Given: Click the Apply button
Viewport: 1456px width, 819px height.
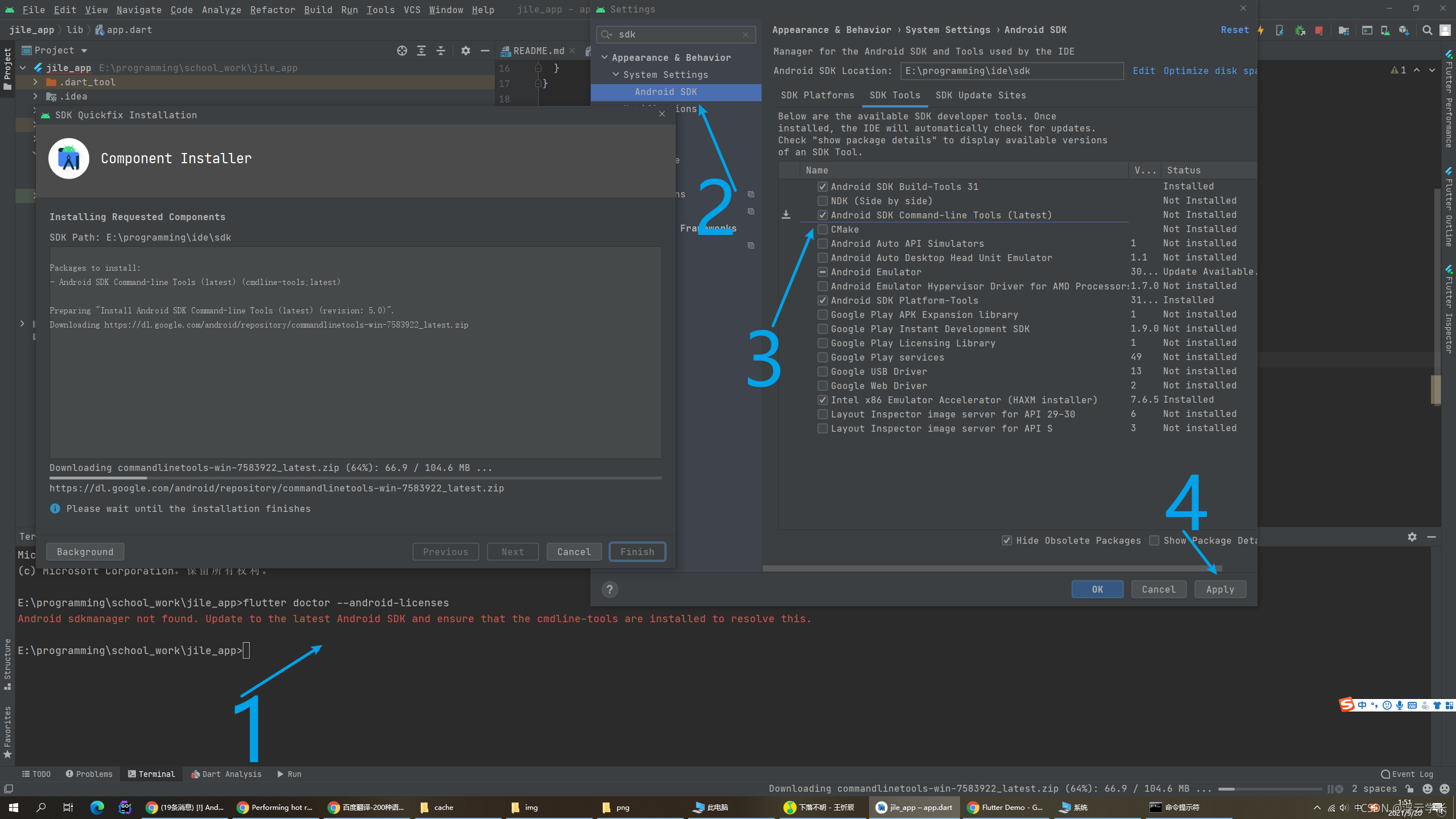Looking at the screenshot, I should (1220, 589).
